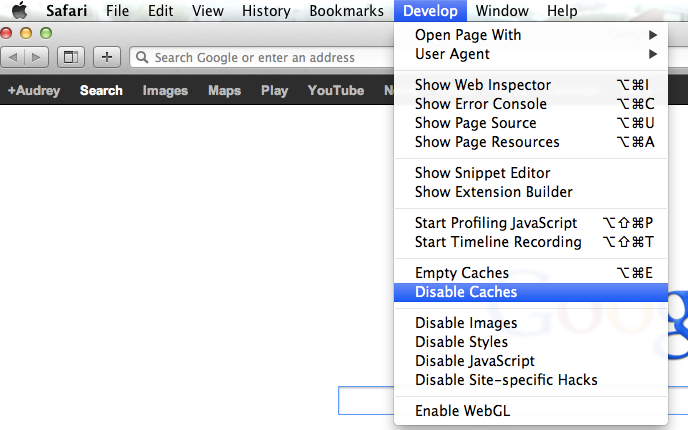
Task: Toggle Enable WebGL option
Action: pyautogui.click(x=531, y=411)
